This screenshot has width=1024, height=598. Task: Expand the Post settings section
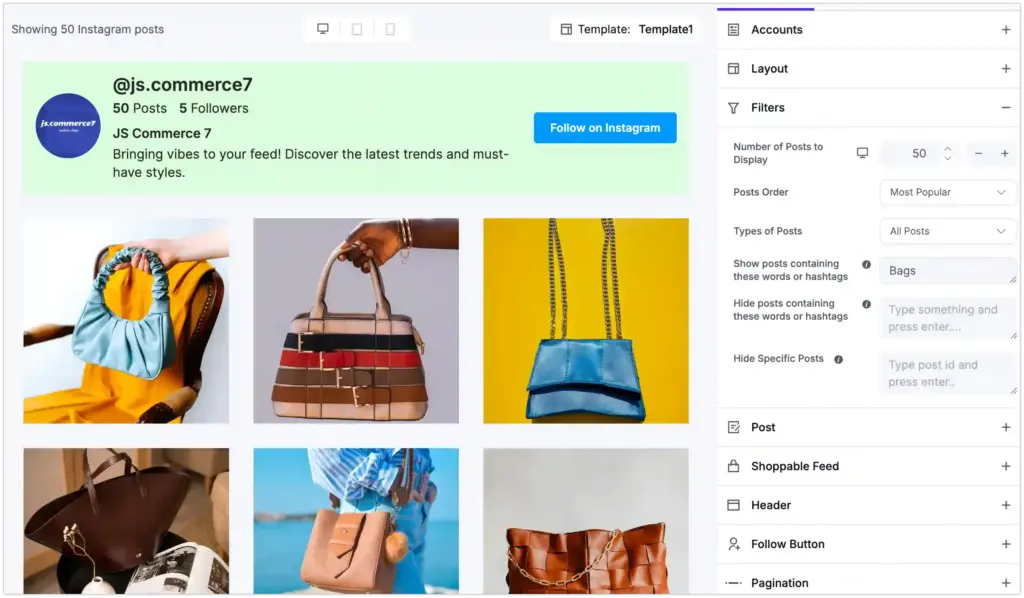[1007, 427]
